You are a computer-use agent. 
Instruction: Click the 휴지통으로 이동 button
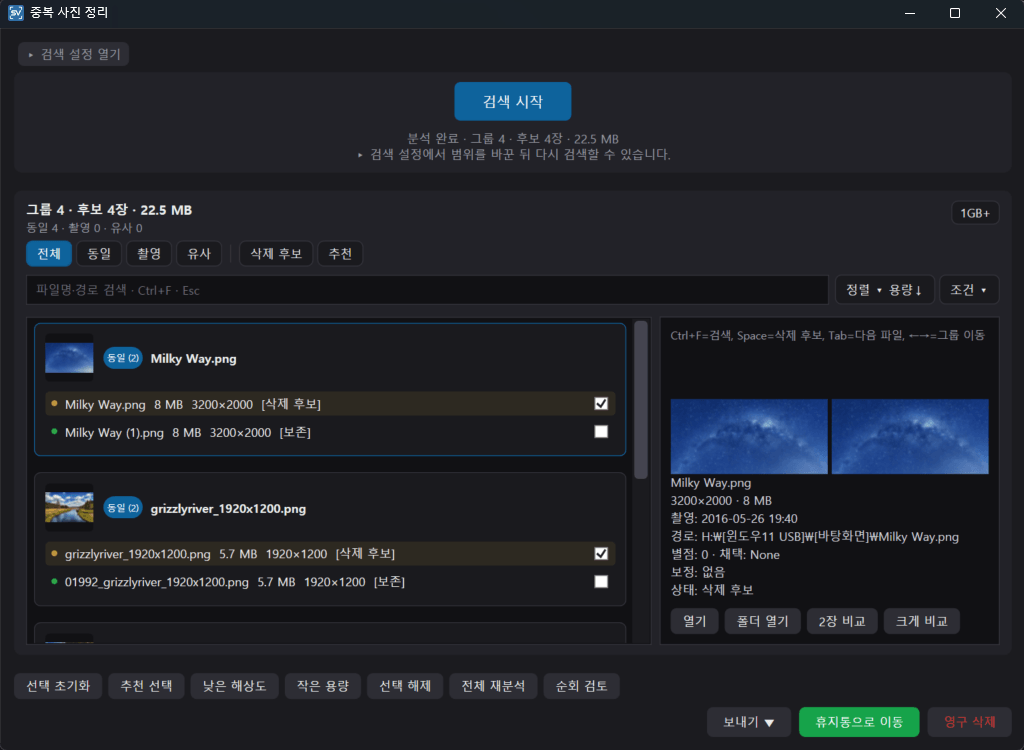(859, 722)
